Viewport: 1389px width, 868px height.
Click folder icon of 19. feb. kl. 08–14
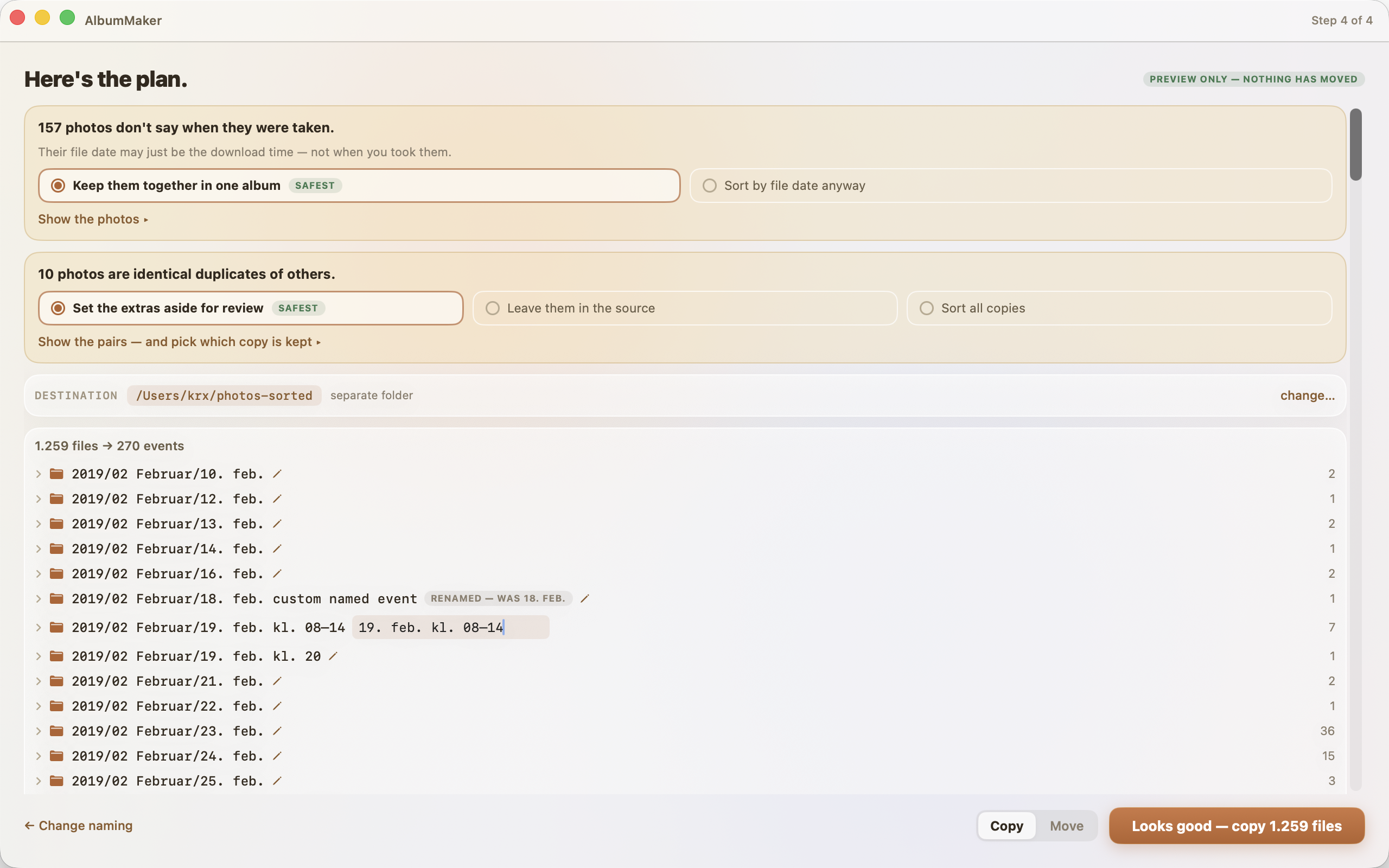click(x=56, y=627)
